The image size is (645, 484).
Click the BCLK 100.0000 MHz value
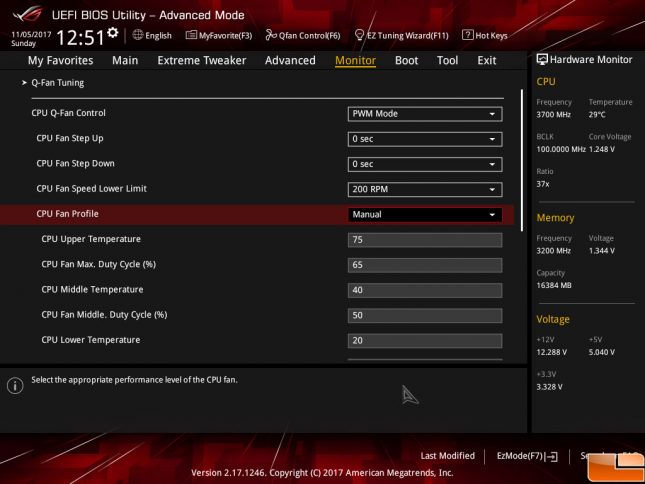coord(561,149)
